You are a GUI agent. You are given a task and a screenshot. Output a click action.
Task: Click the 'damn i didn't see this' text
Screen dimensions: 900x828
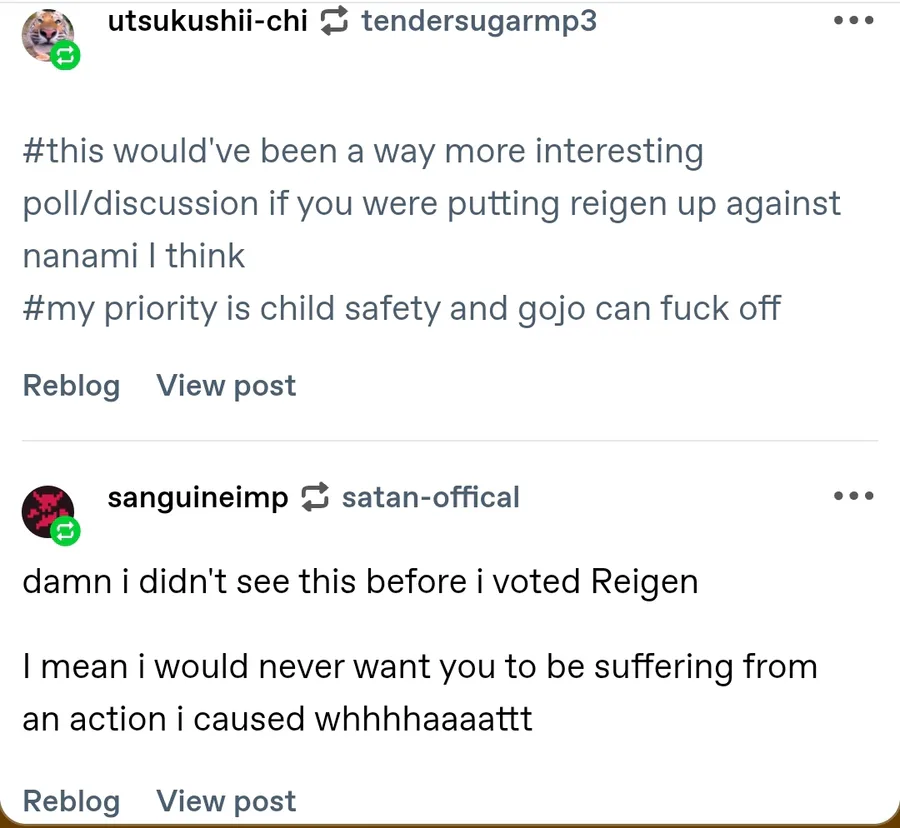point(360,581)
